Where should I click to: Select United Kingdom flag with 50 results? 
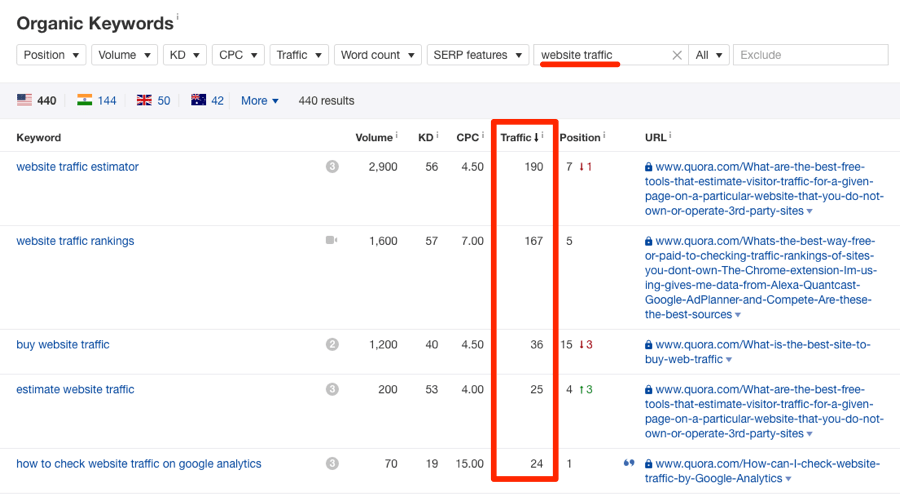(x=144, y=100)
